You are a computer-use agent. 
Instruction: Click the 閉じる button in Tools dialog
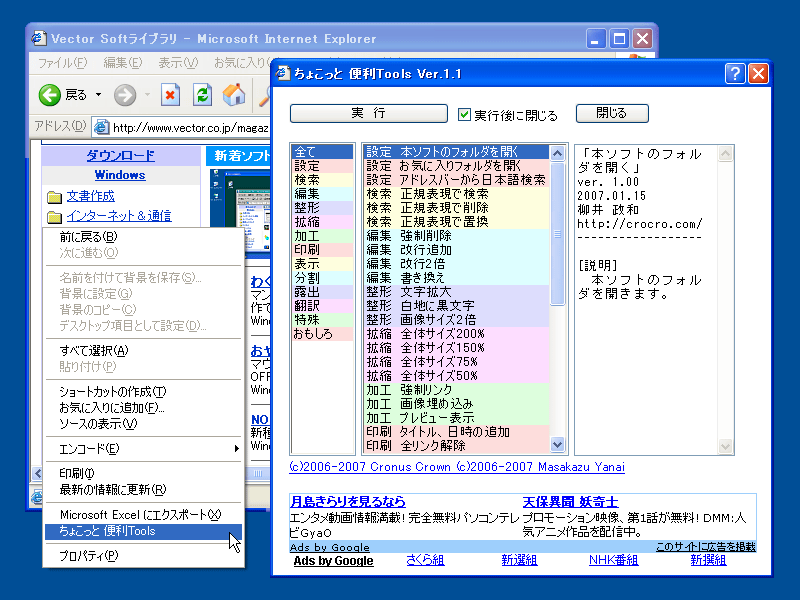point(612,113)
